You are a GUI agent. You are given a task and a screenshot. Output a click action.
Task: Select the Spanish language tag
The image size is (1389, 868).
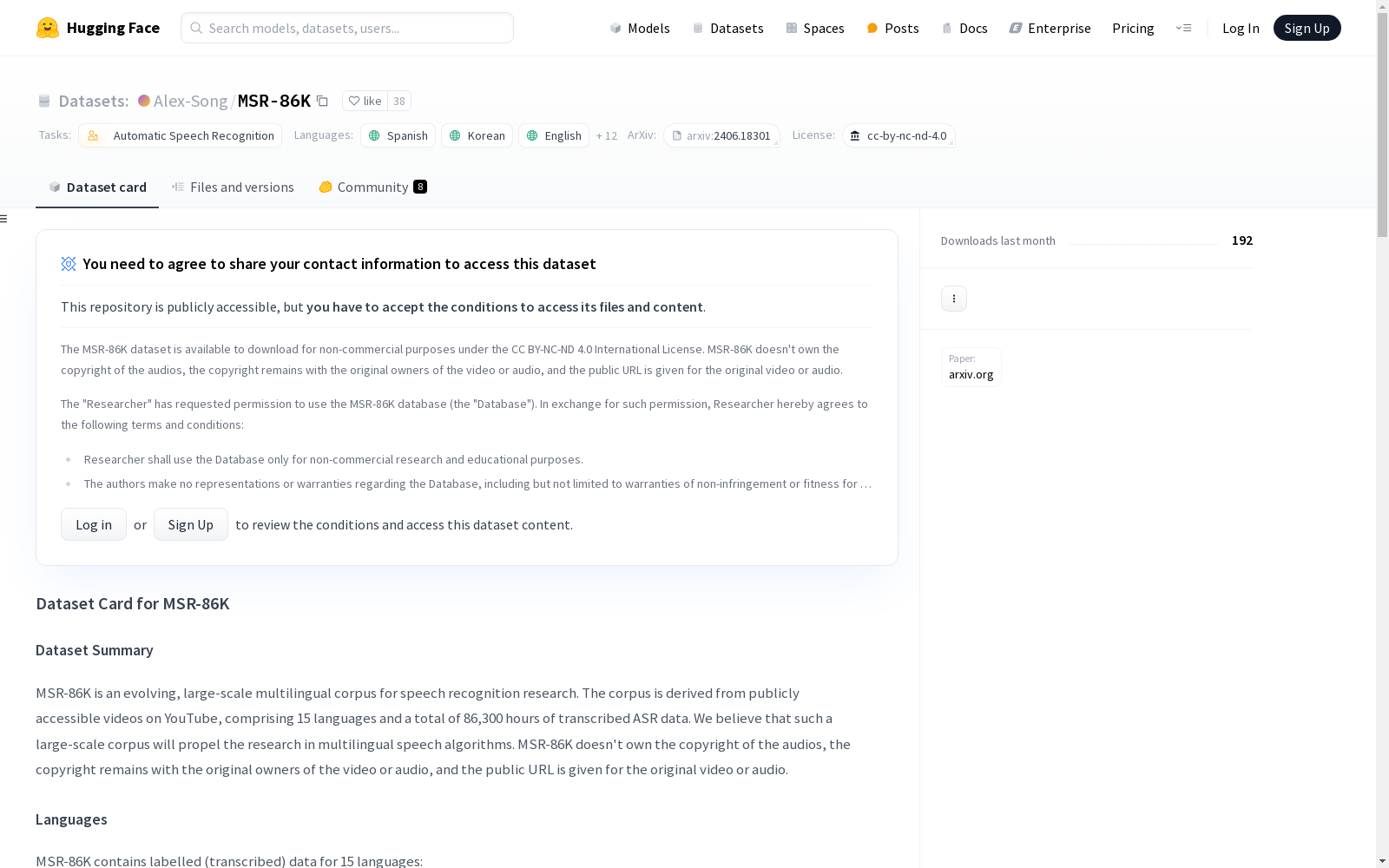(x=398, y=135)
